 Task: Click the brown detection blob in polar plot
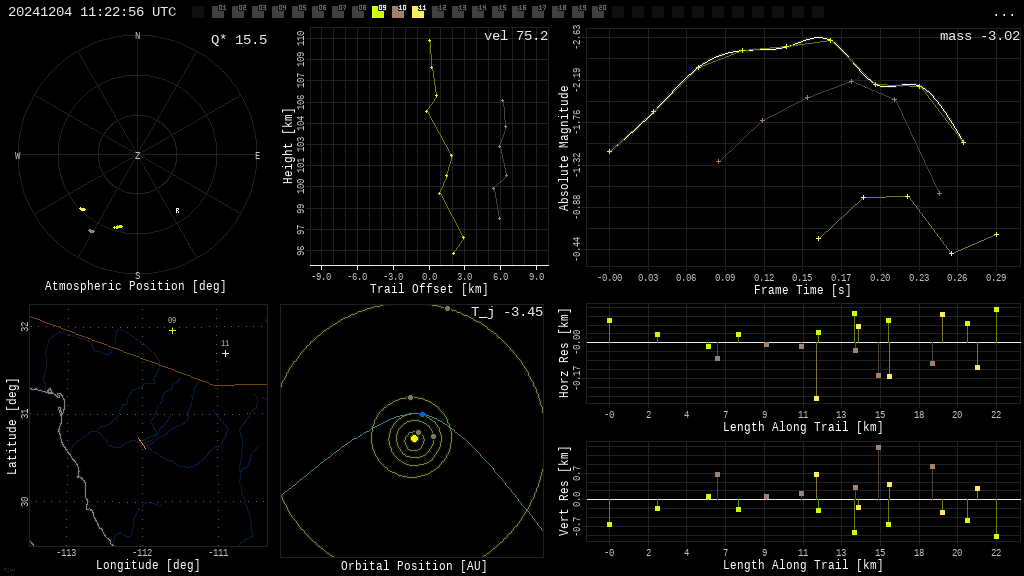[91, 231]
